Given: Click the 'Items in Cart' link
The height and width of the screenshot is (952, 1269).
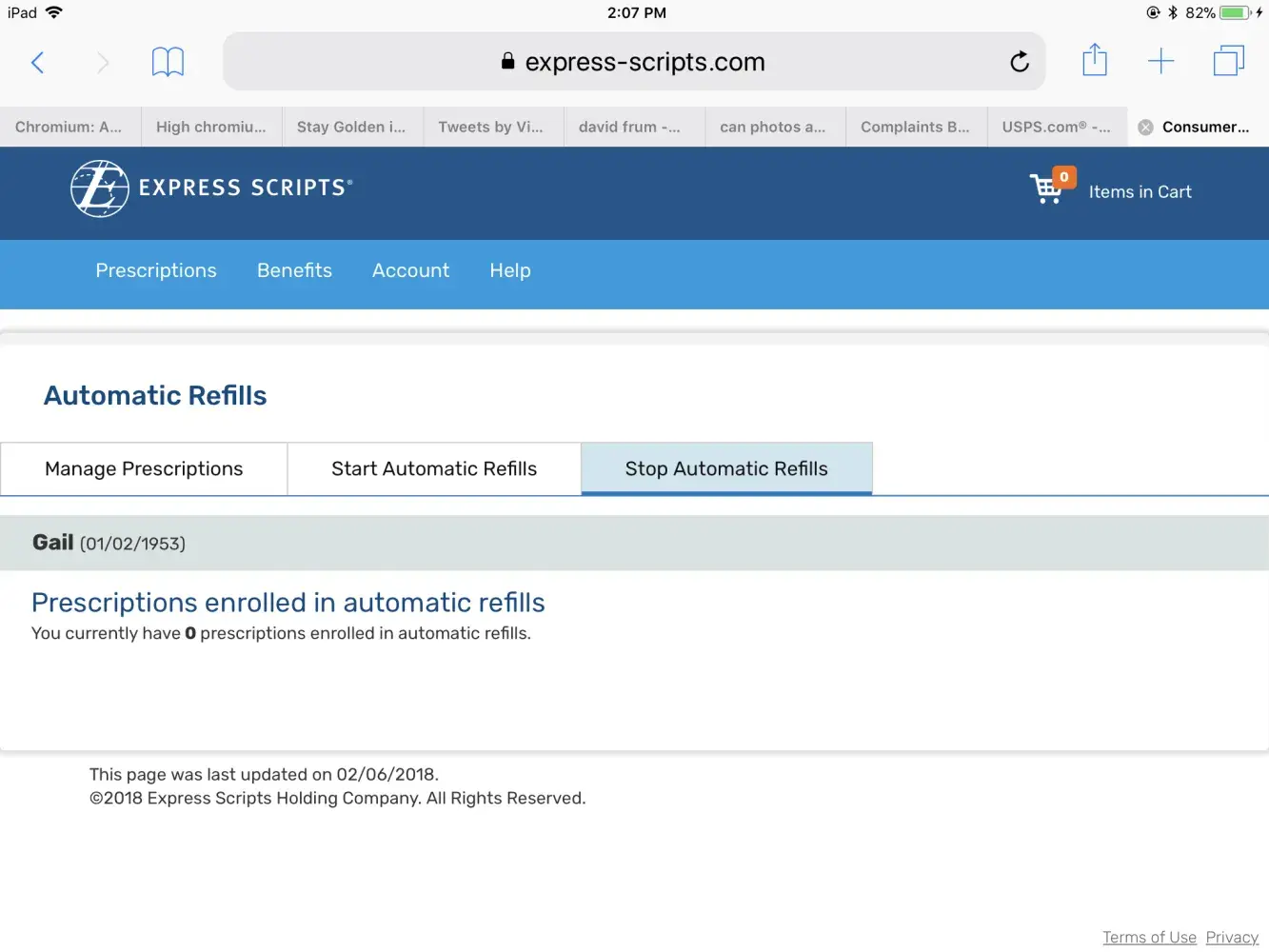Looking at the screenshot, I should point(1140,191).
